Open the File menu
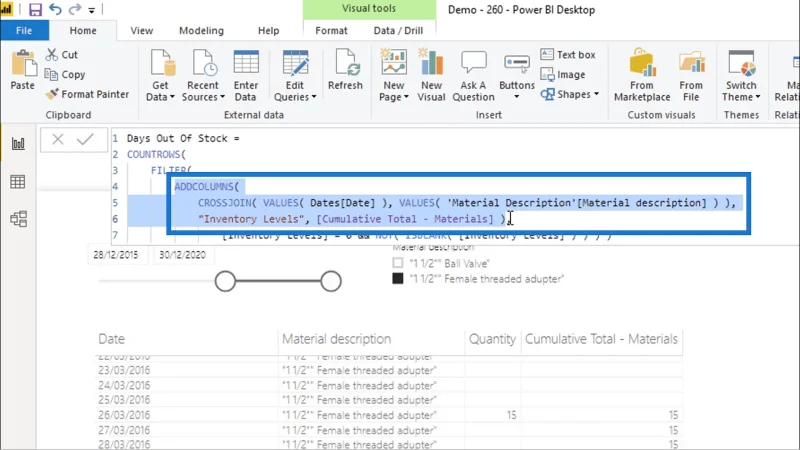Image resolution: width=800 pixels, height=450 pixels. point(24,31)
